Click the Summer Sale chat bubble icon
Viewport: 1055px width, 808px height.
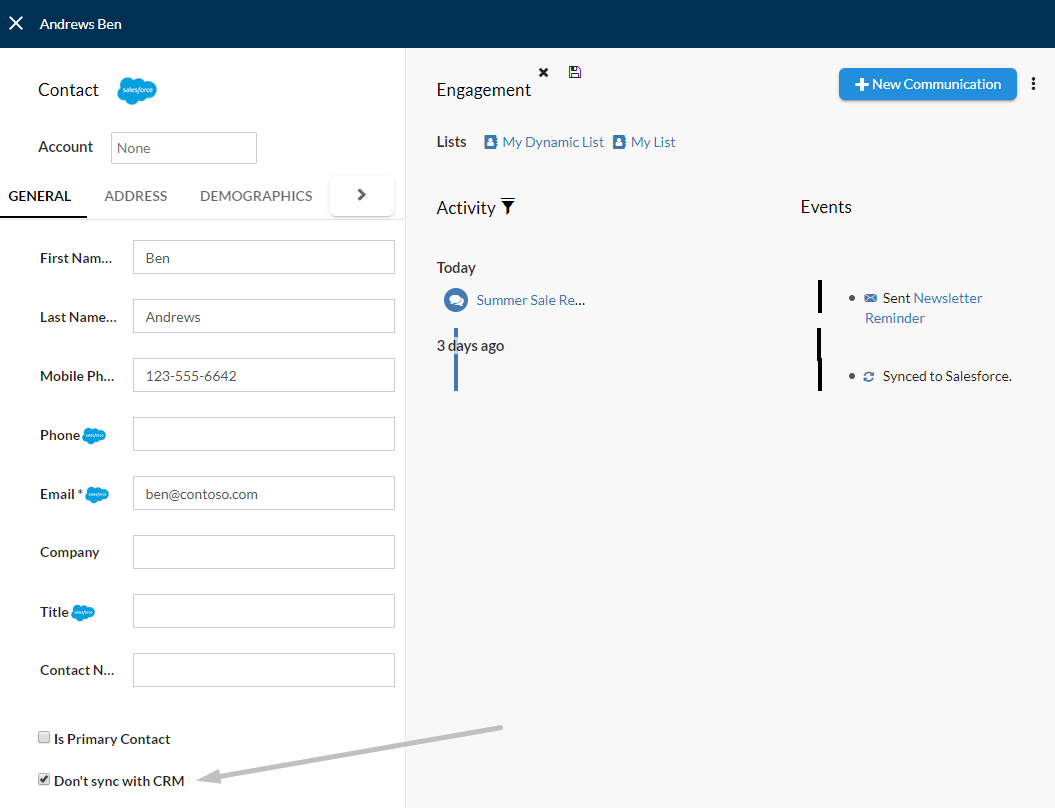[x=456, y=300]
